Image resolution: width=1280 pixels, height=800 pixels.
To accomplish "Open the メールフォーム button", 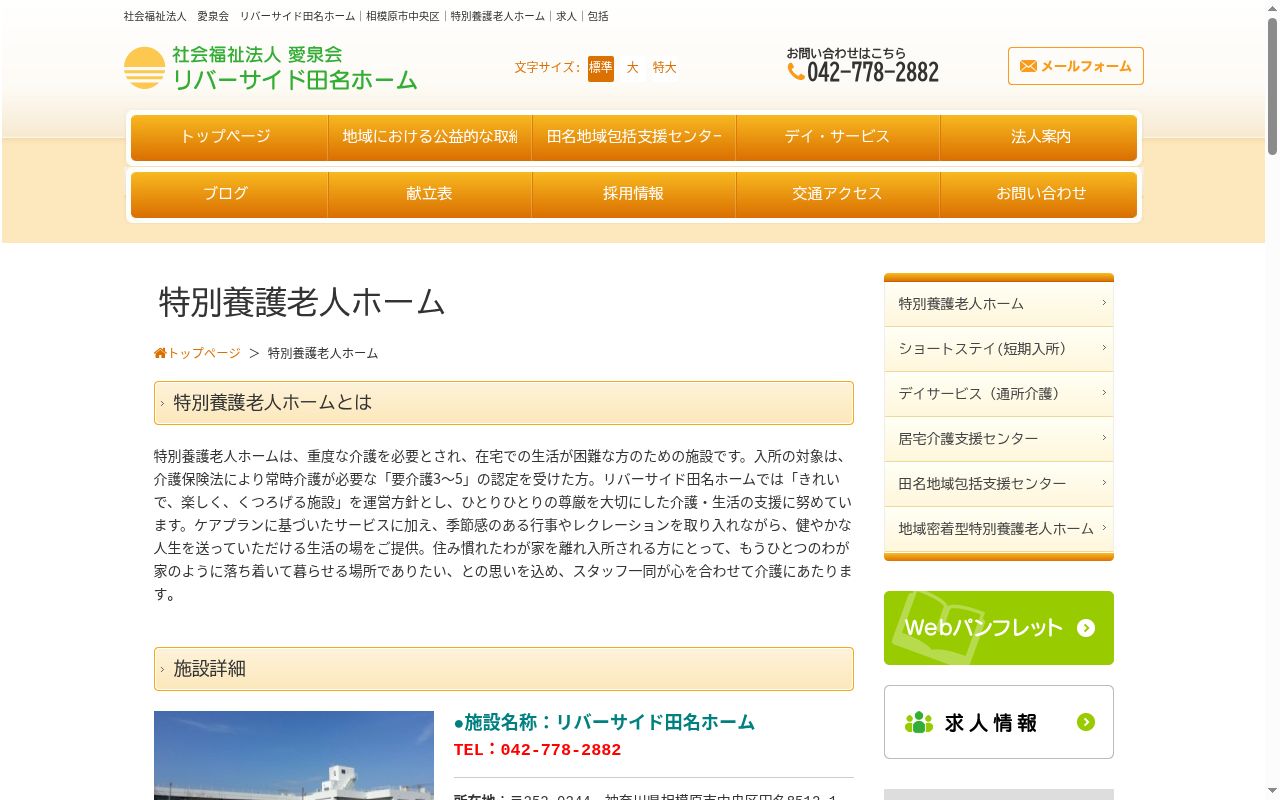I will click(x=1076, y=66).
